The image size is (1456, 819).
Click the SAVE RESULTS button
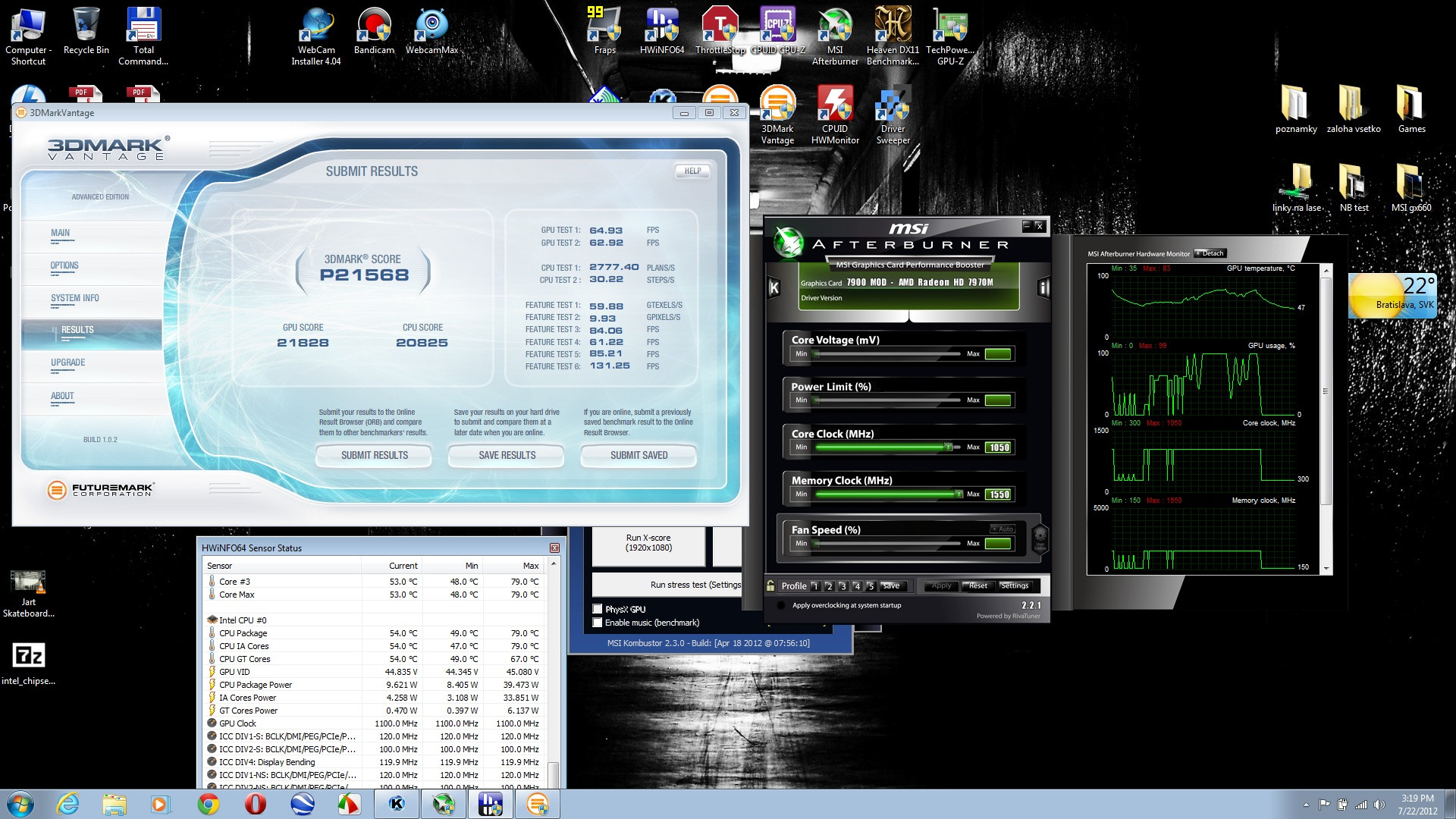click(x=507, y=456)
